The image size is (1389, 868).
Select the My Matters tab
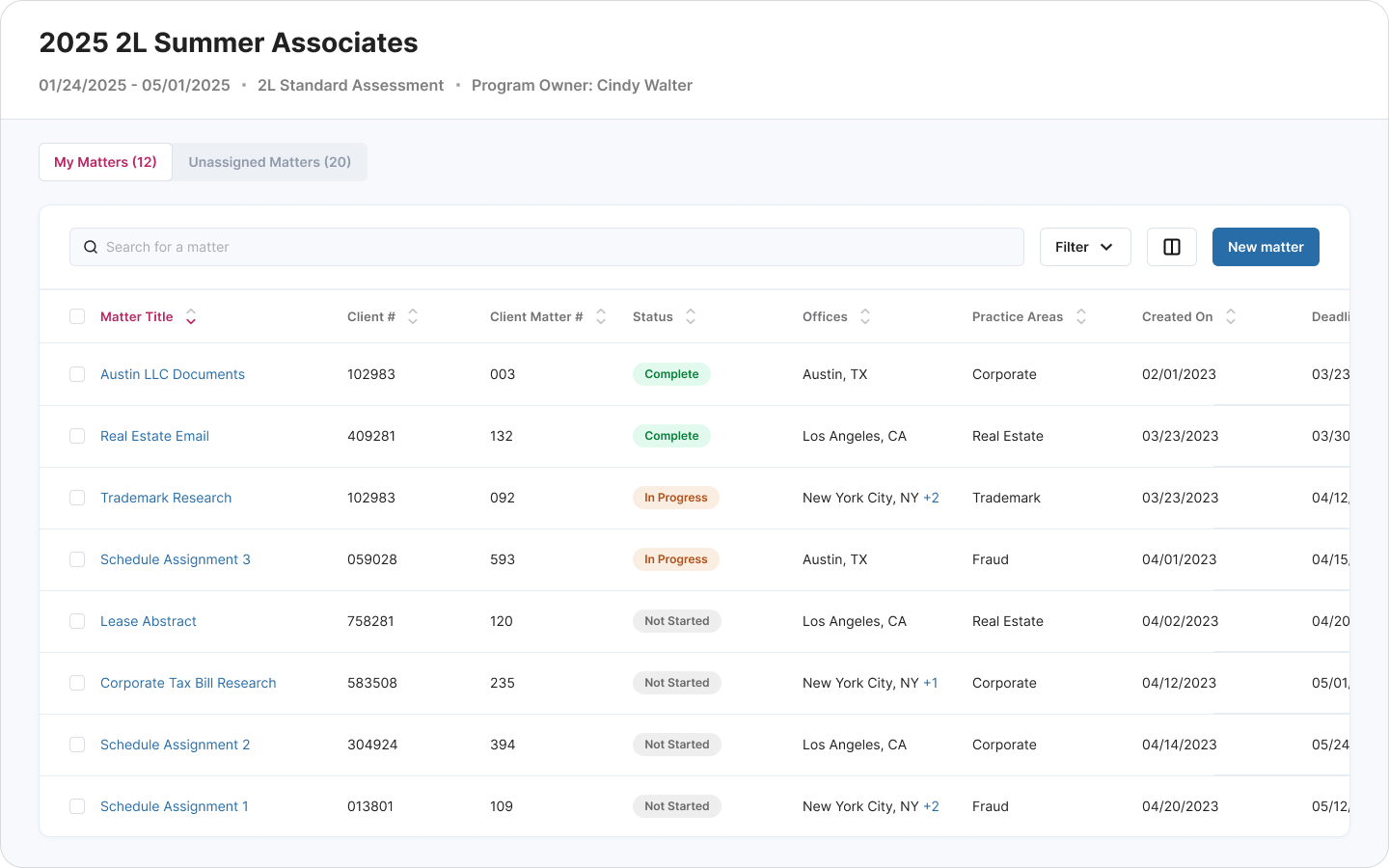tap(105, 162)
